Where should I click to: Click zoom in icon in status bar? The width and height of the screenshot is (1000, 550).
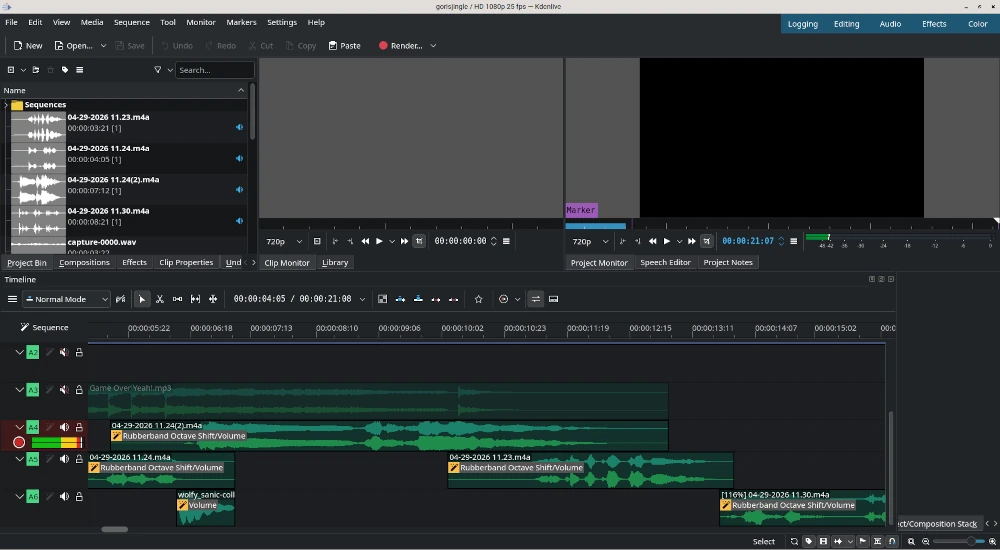click(x=992, y=542)
